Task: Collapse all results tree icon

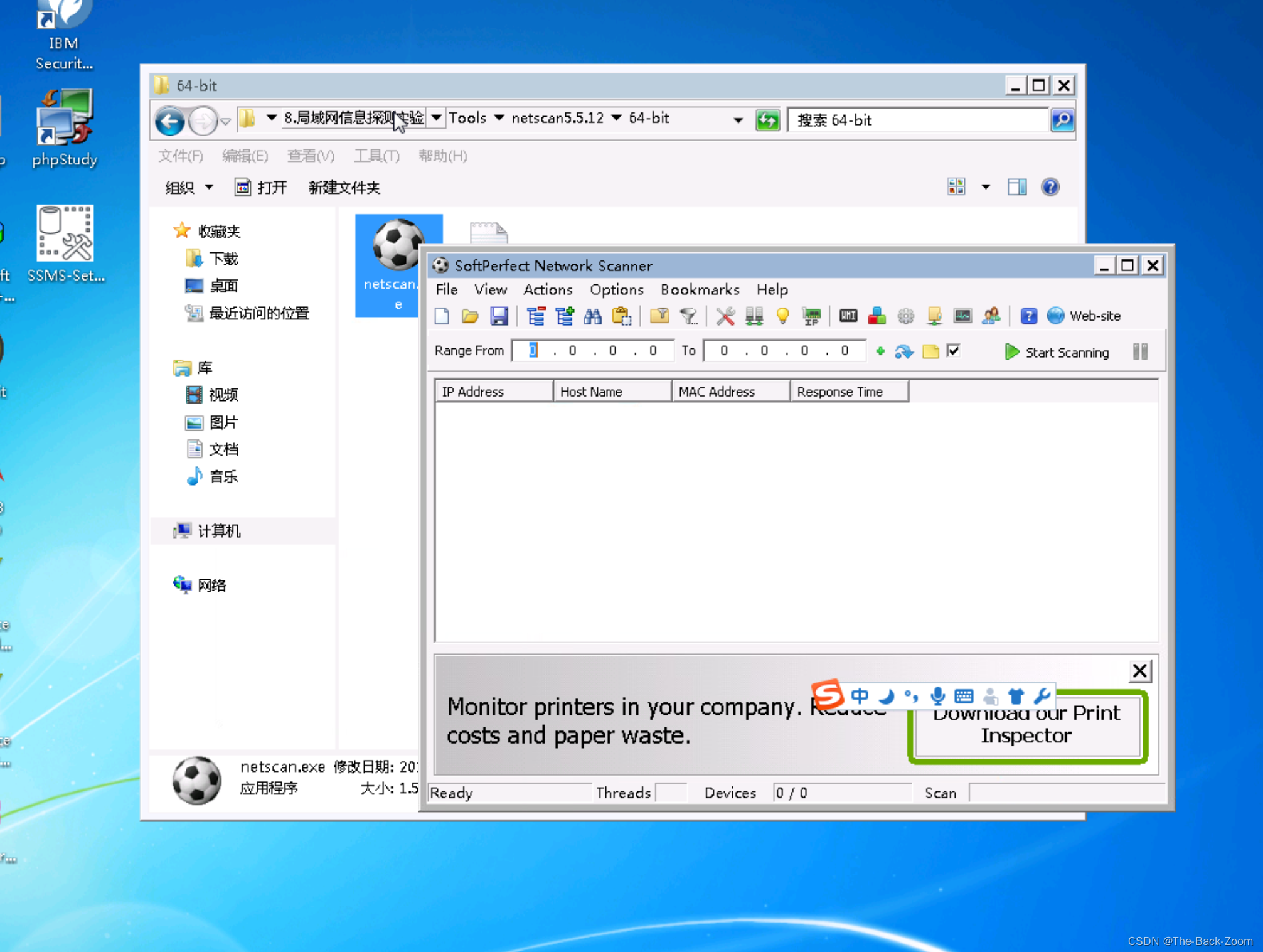Action: coord(536,316)
